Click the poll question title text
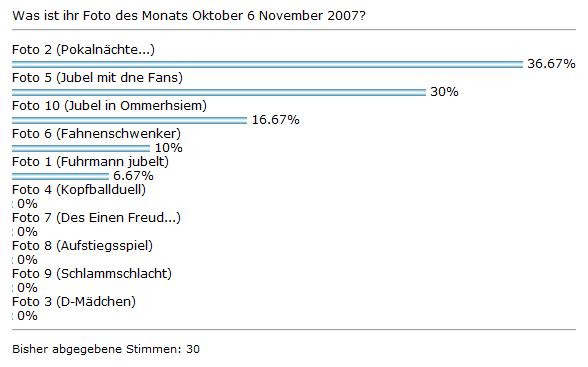 (x=189, y=16)
